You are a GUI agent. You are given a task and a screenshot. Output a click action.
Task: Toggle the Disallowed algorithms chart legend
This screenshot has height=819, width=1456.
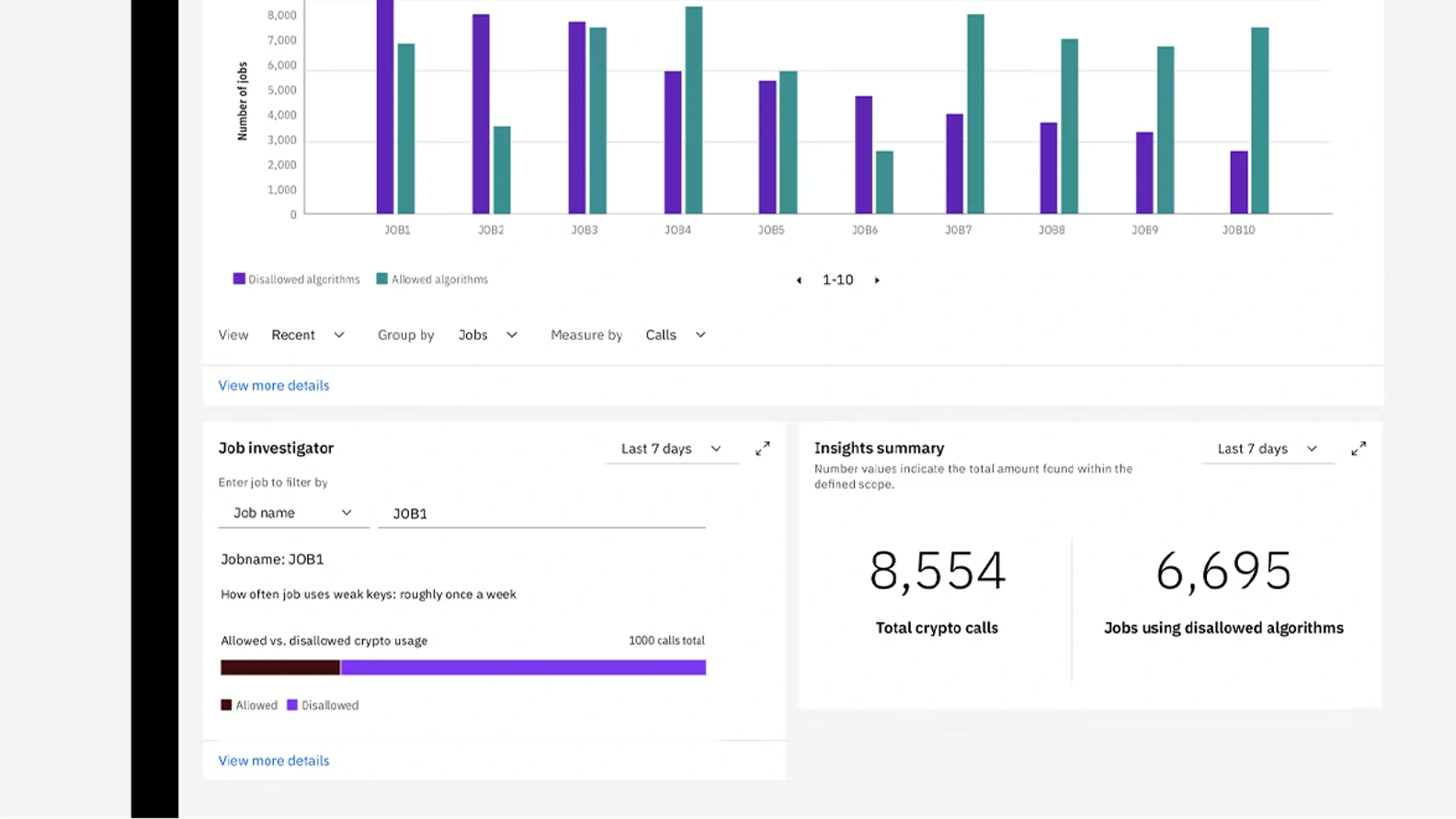(x=296, y=279)
